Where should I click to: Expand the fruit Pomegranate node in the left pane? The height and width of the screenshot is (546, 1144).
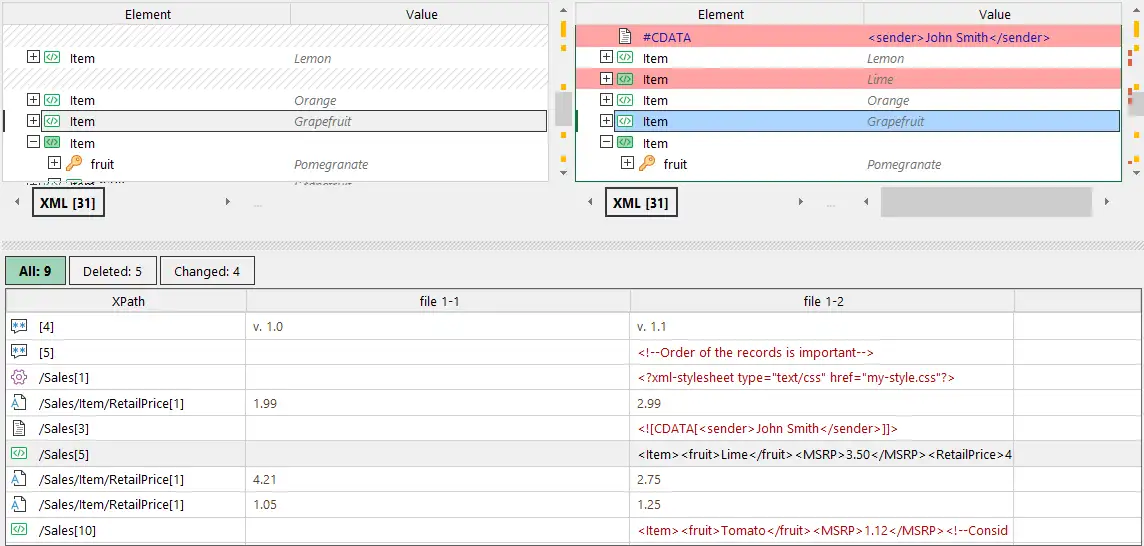click(54, 164)
